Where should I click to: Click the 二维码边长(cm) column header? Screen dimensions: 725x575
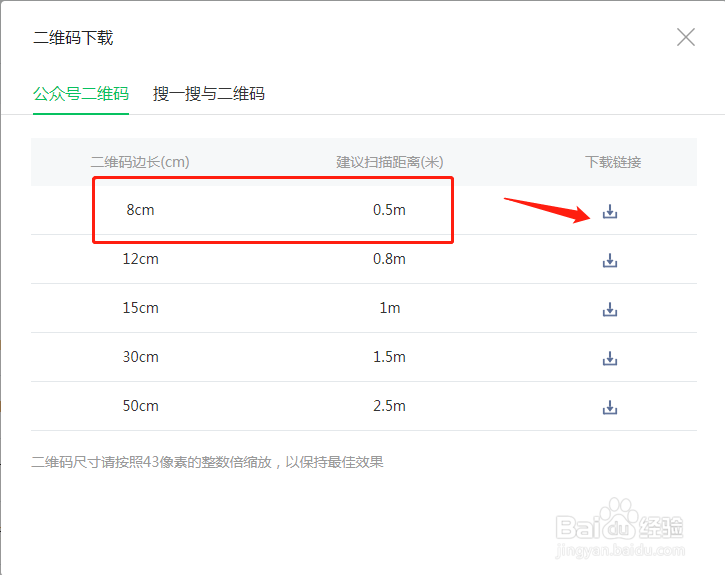tap(140, 162)
